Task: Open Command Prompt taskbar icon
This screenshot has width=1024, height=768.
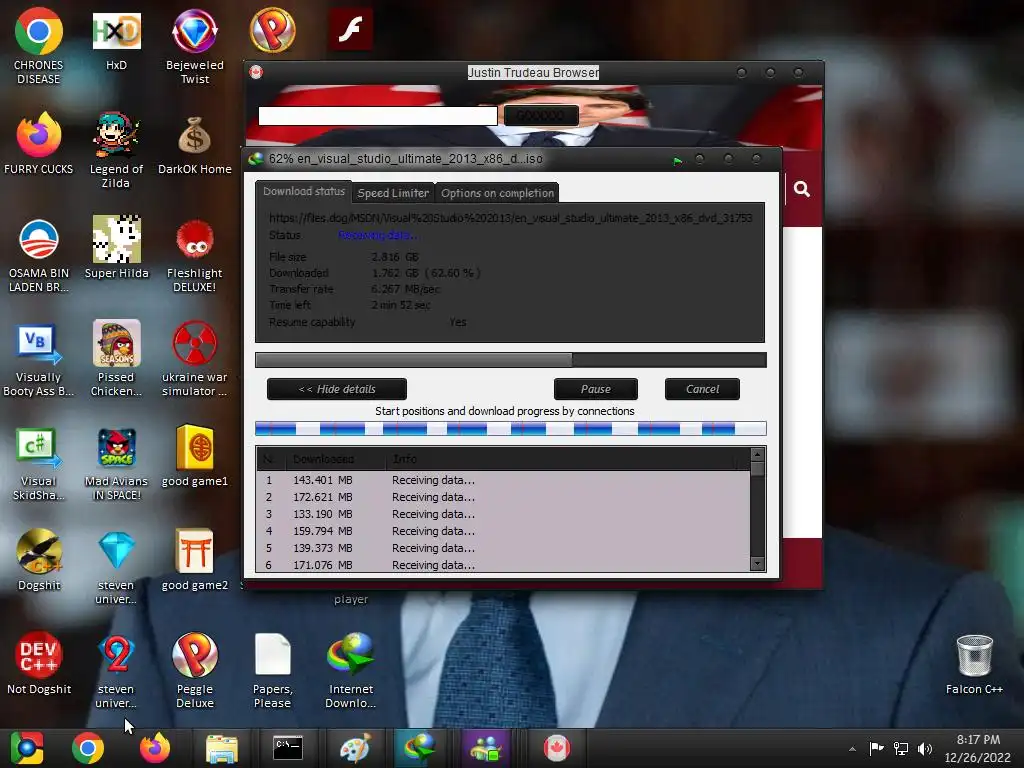Action: click(x=287, y=748)
